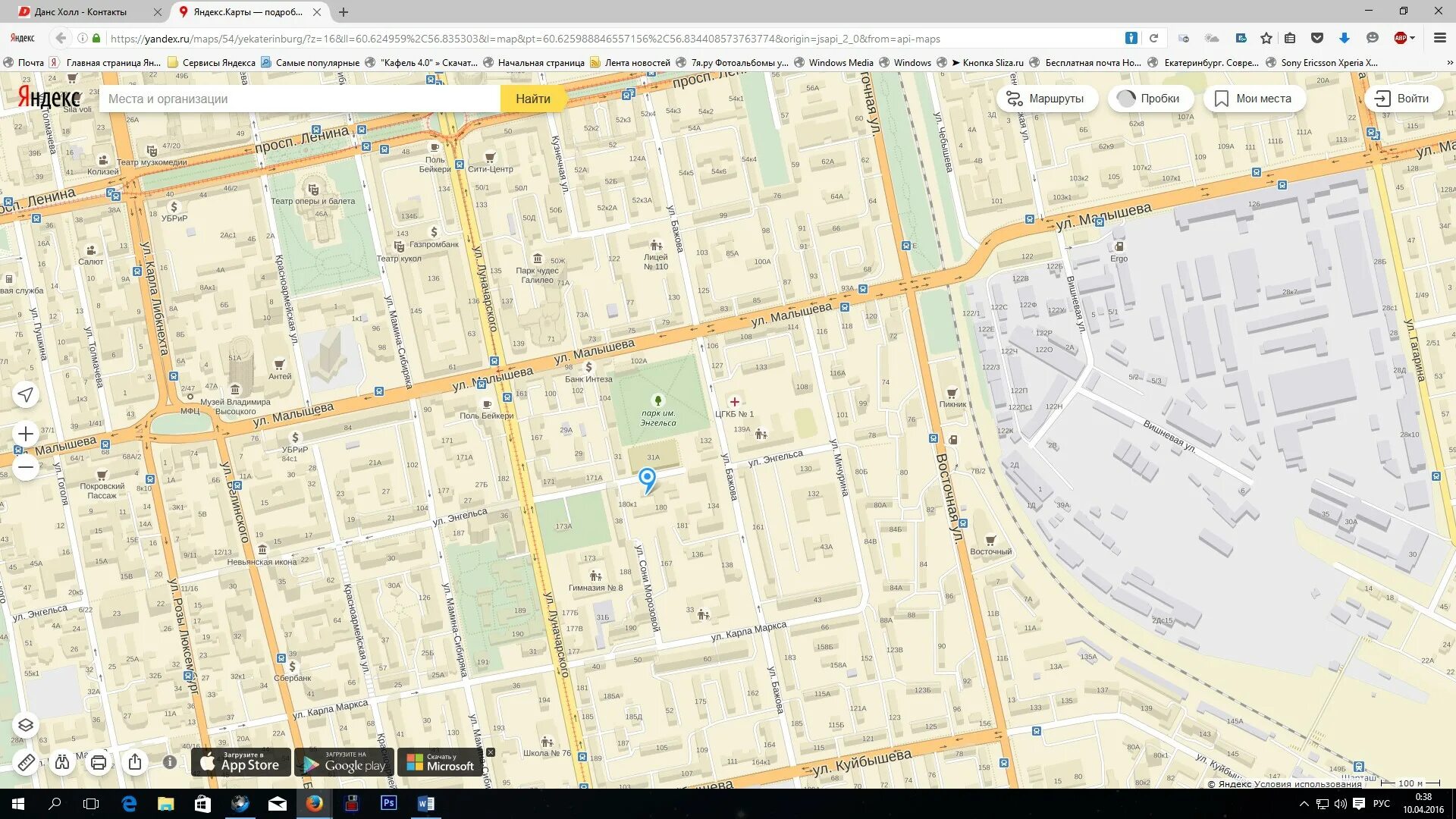Open the App Store download badge
The image size is (1456, 819).
pyautogui.click(x=240, y=762)
